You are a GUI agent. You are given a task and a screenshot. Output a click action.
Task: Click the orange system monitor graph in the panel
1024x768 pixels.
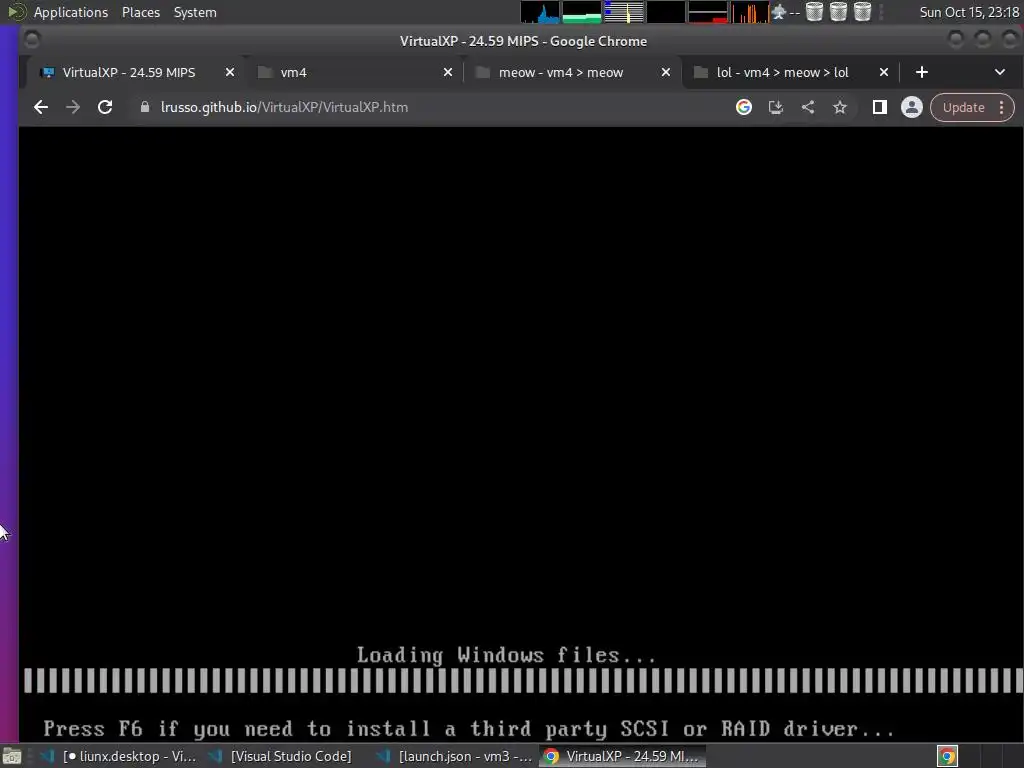750,12
